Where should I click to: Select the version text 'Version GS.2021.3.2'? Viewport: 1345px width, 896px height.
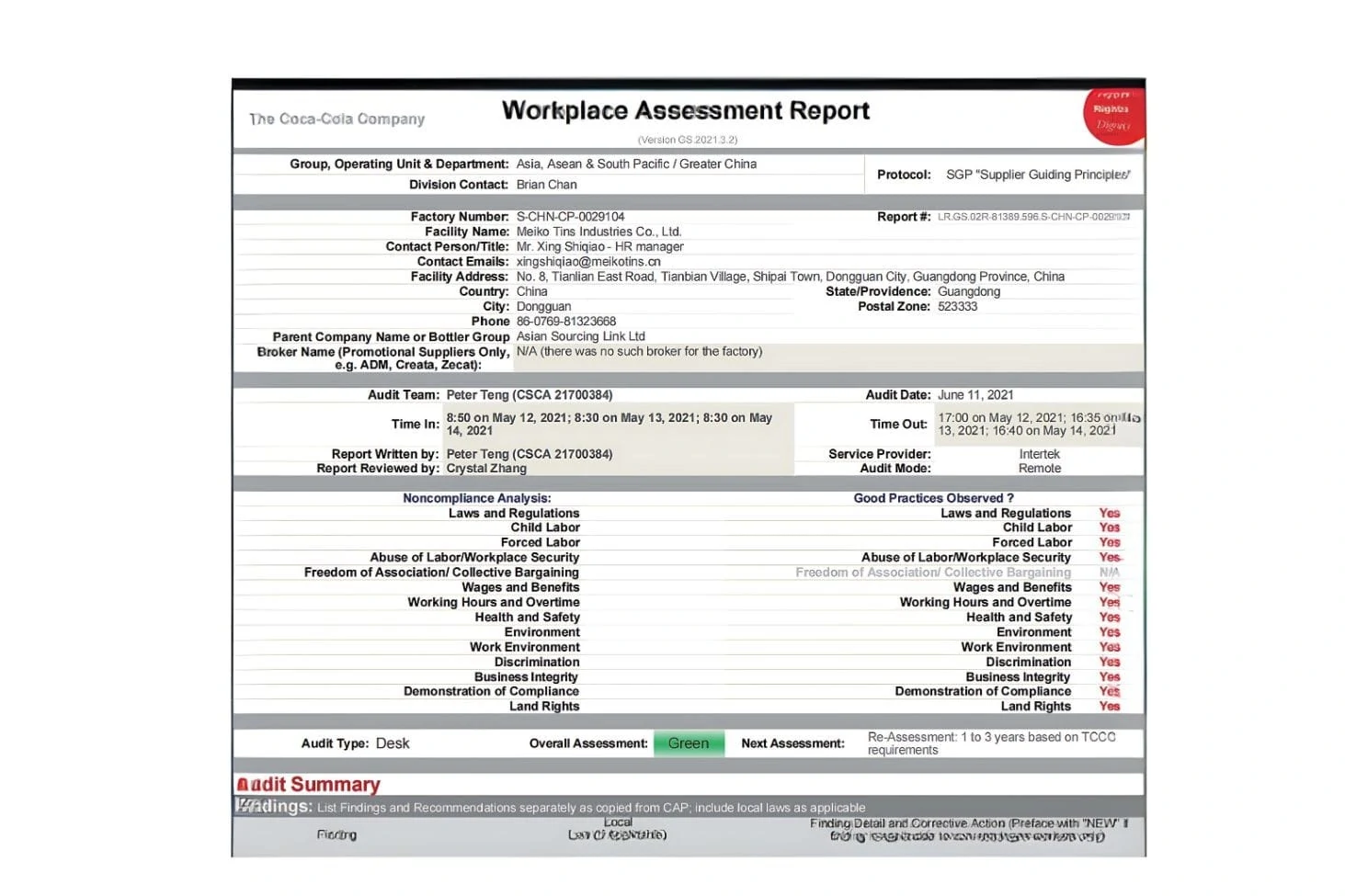coord(688,140)
